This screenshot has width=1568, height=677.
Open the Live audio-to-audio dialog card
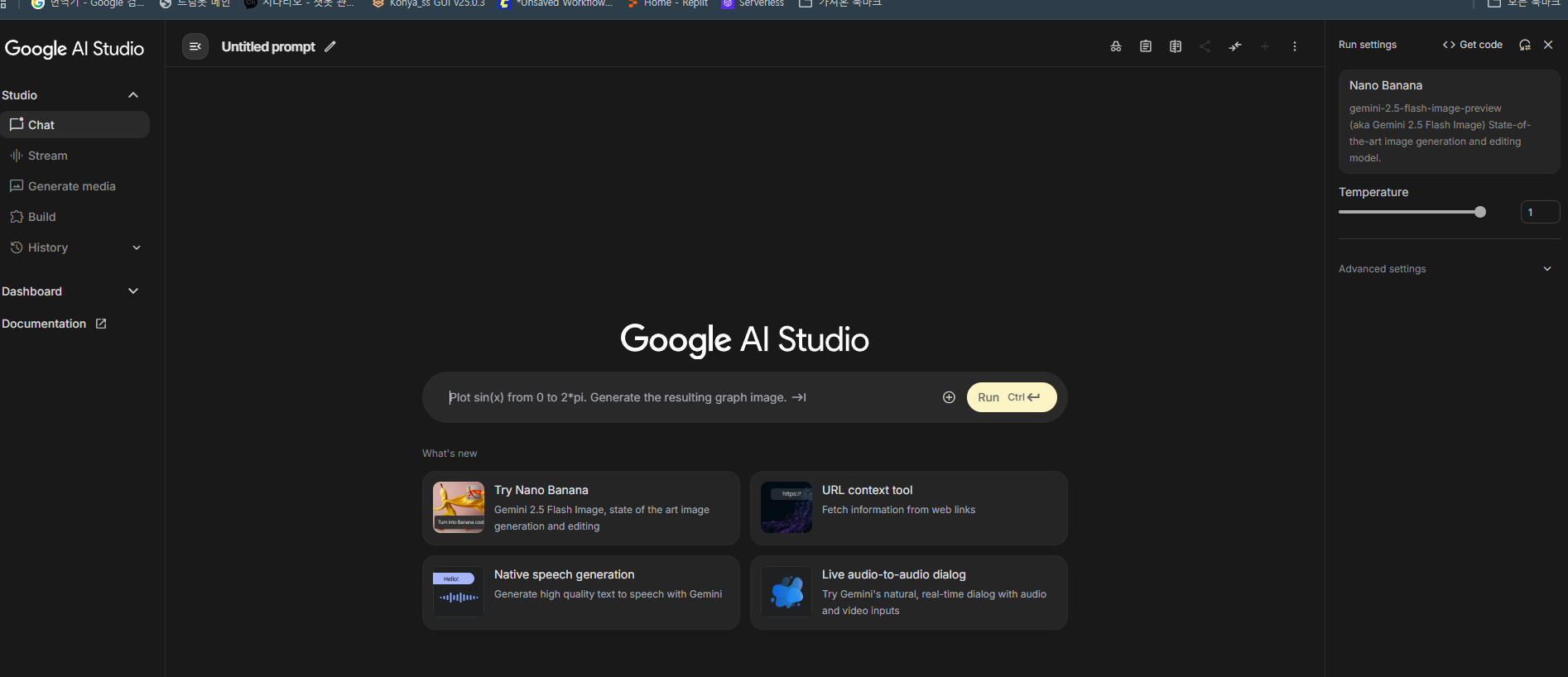coord(909,593)
